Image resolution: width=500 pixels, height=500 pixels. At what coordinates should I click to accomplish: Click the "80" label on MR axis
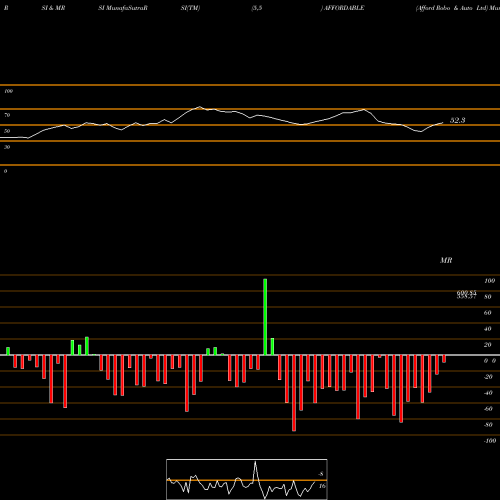[x=487, y=297]
